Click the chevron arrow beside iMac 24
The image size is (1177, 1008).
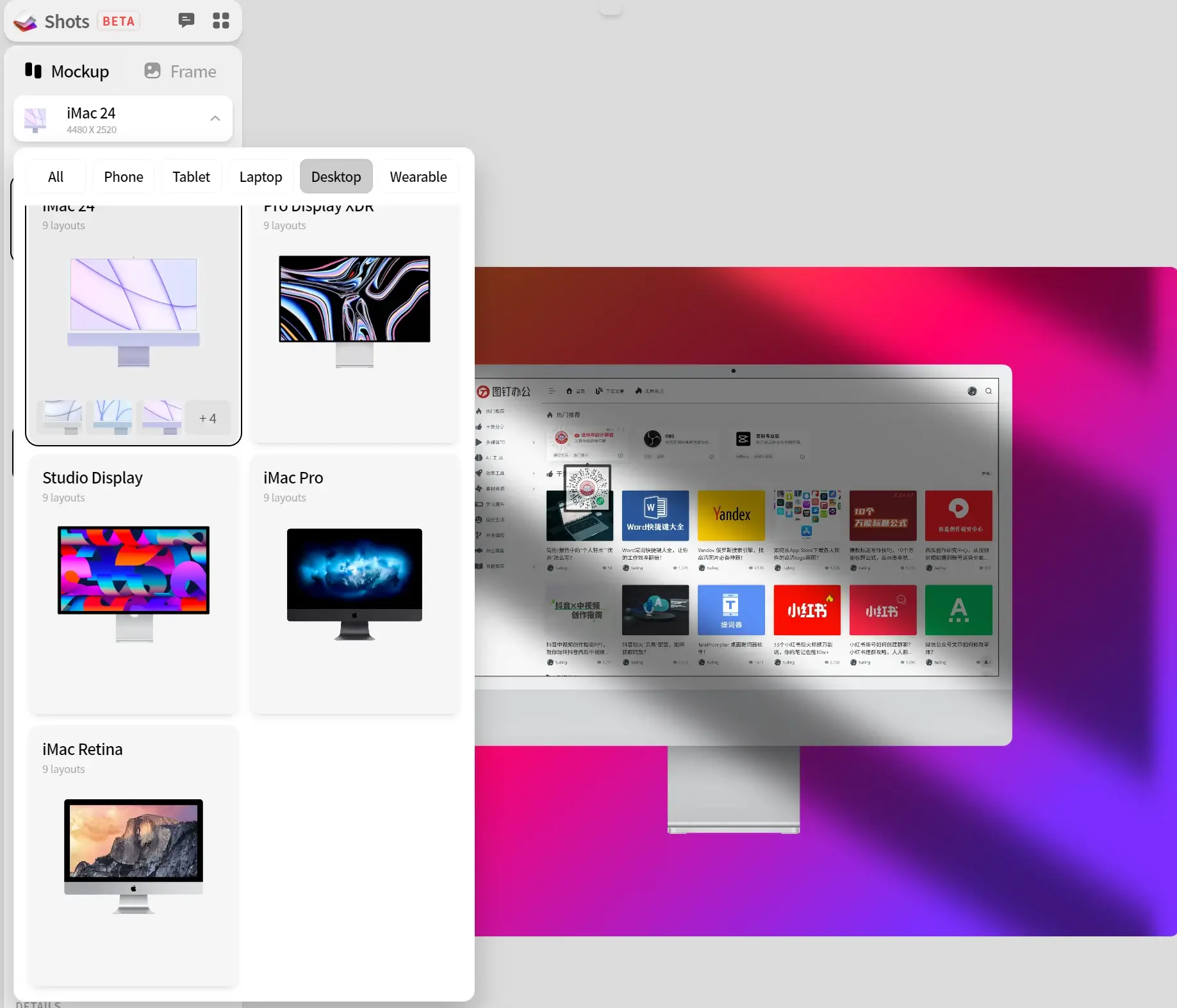[x=215, y=118]
